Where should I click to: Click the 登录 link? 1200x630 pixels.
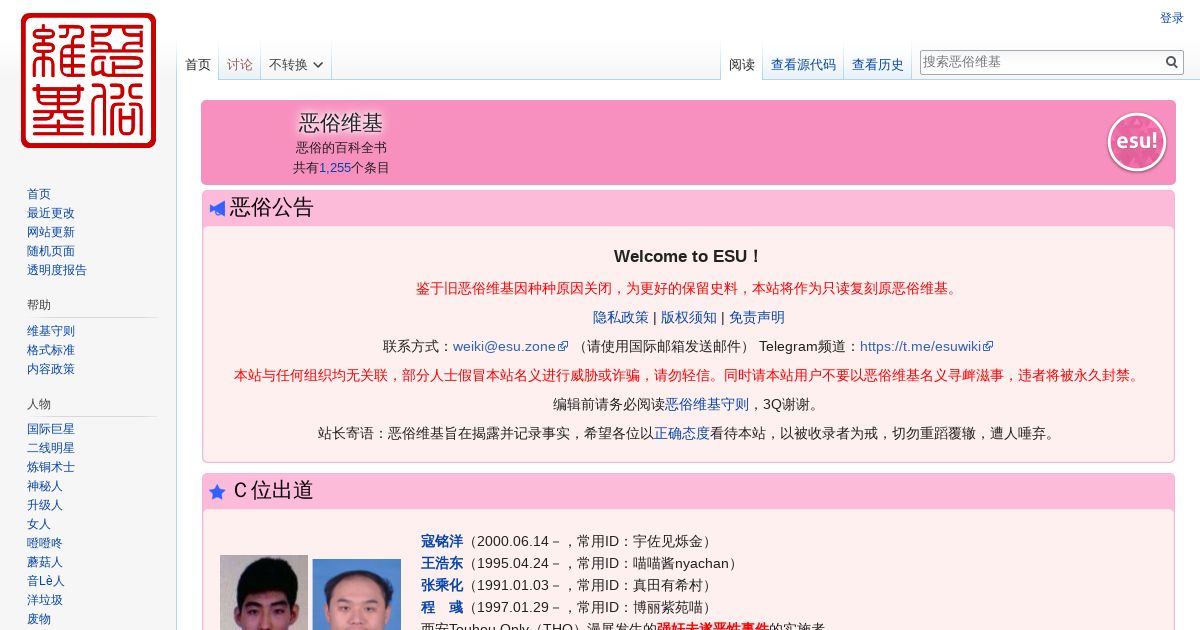1172,18
